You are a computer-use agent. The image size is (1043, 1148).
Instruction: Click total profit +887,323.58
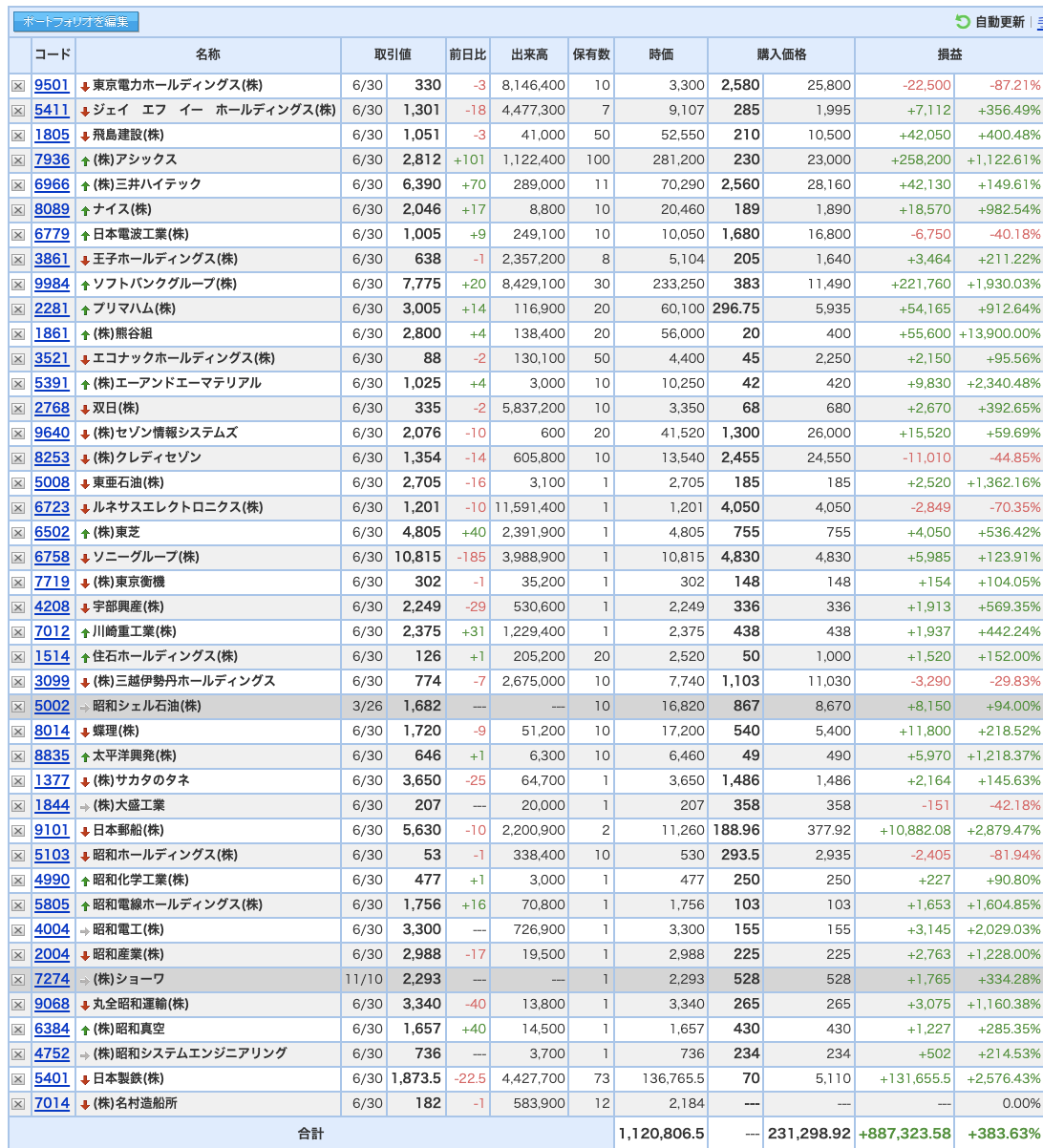tap(905, 1133)
